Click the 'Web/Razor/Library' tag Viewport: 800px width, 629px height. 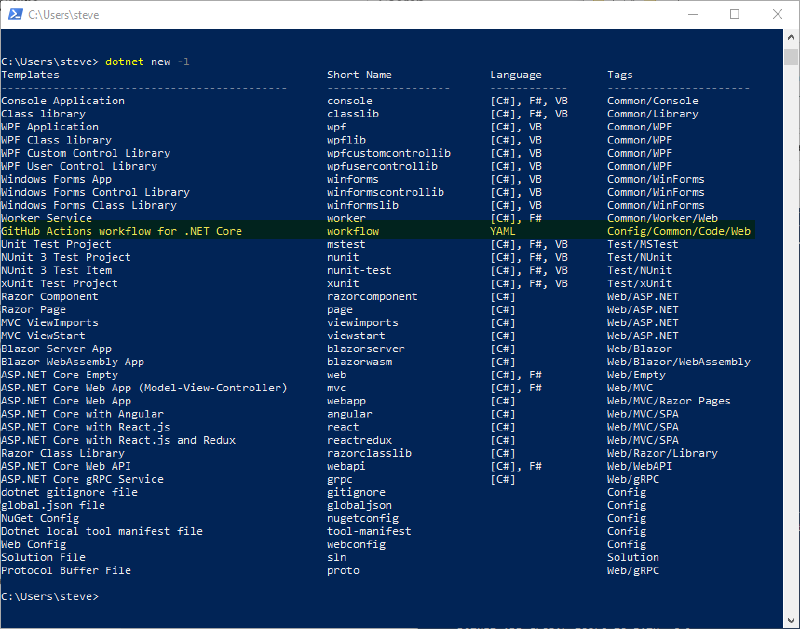pyautogui.click(x=662, y=454)
